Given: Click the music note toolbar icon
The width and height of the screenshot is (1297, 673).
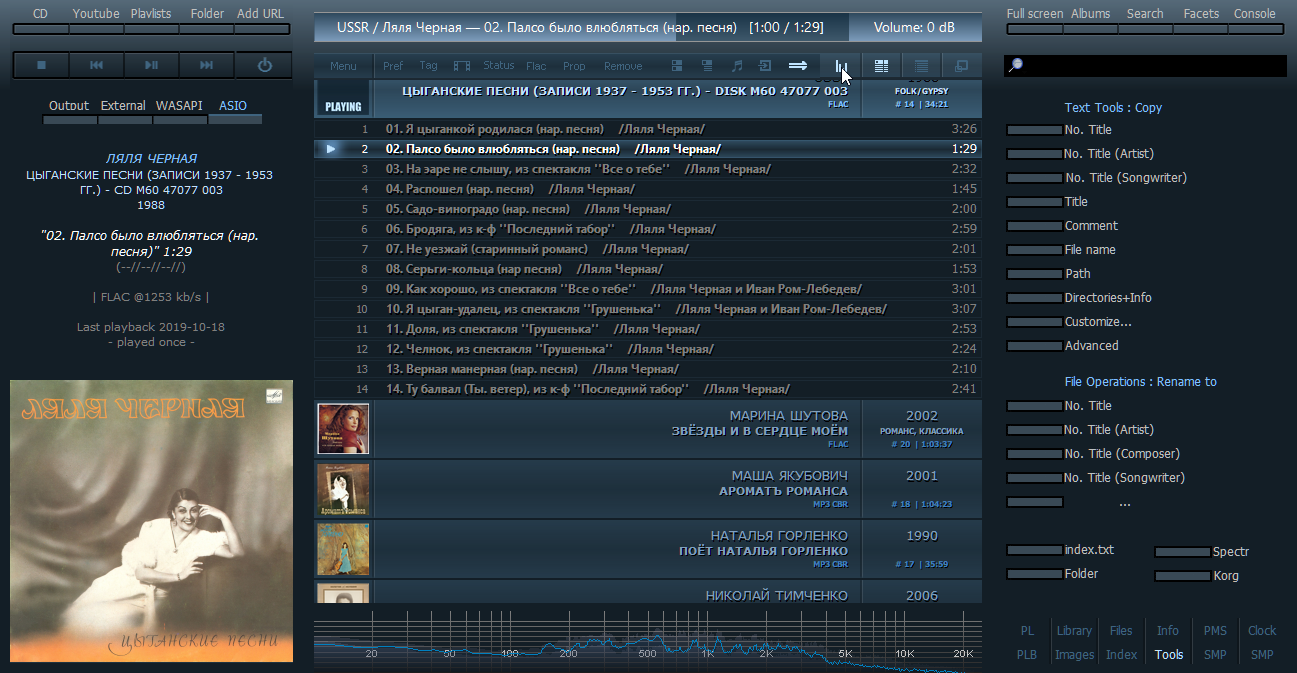Looking at the screenshot, I should (x=737, y=66).
